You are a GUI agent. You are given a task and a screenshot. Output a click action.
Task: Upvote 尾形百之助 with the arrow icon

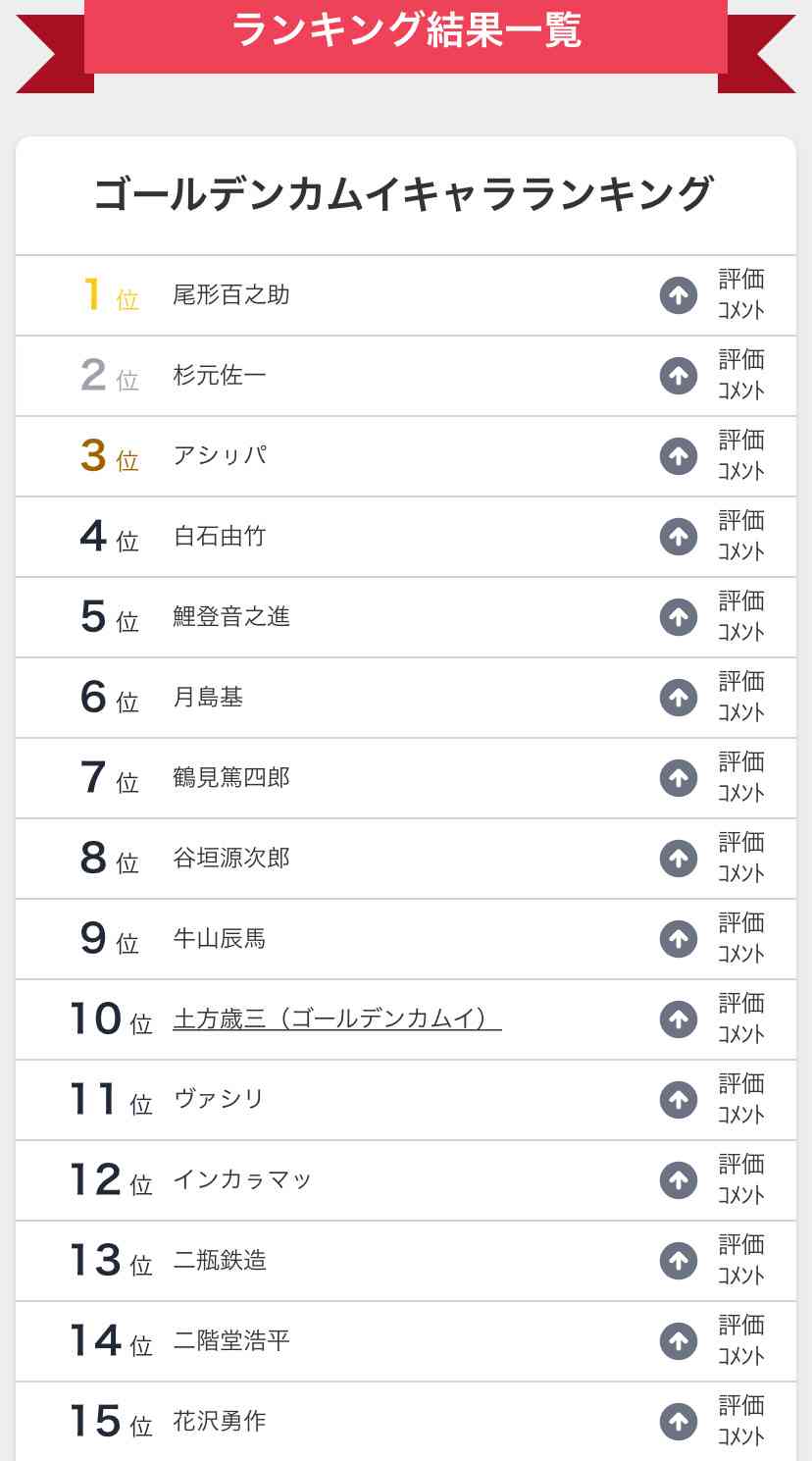(678, 295)
